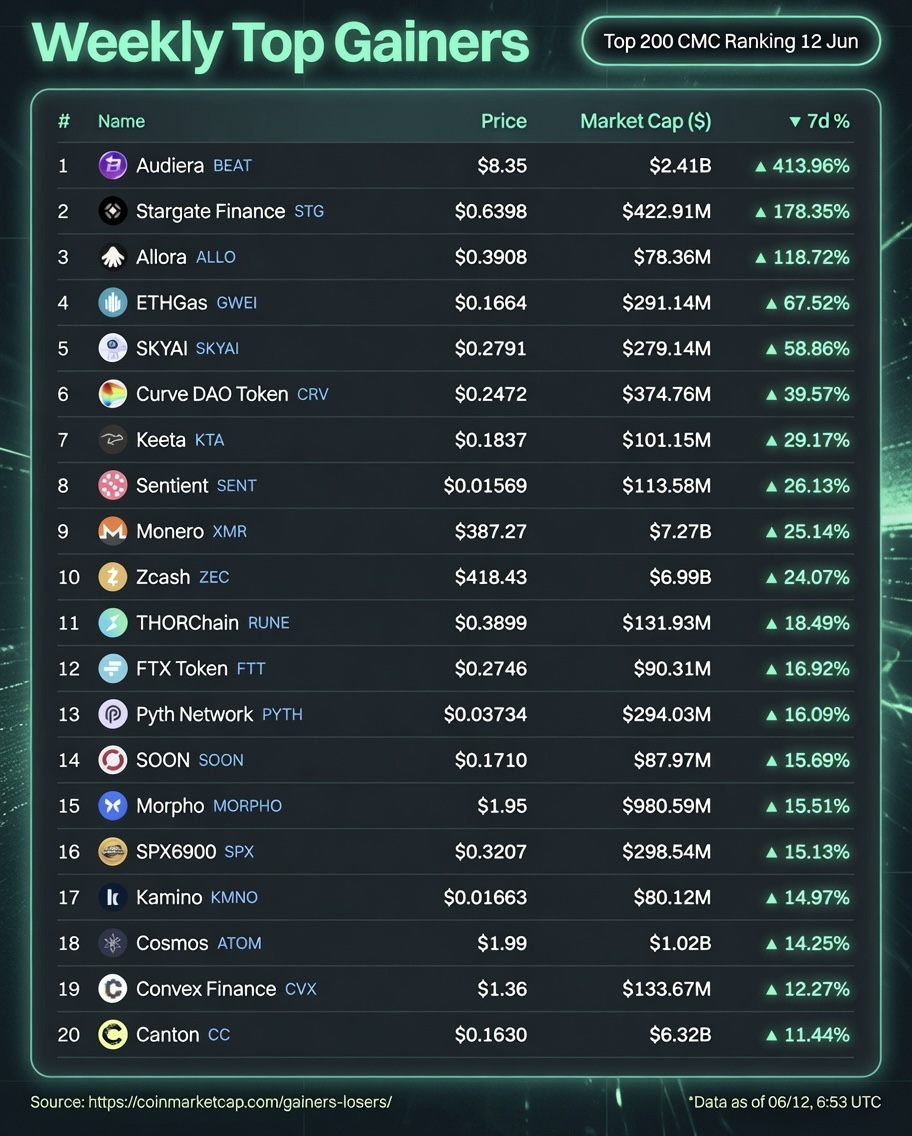Click the KMNO ticker symbol
912x1136 pixels.
coord(234,897)
